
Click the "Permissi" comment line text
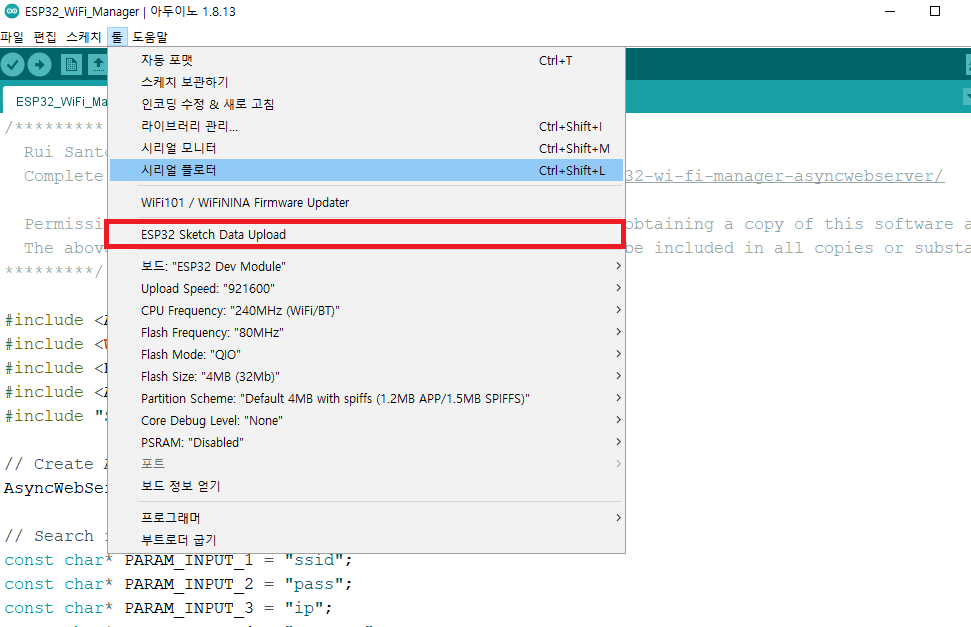pos(64,224)
